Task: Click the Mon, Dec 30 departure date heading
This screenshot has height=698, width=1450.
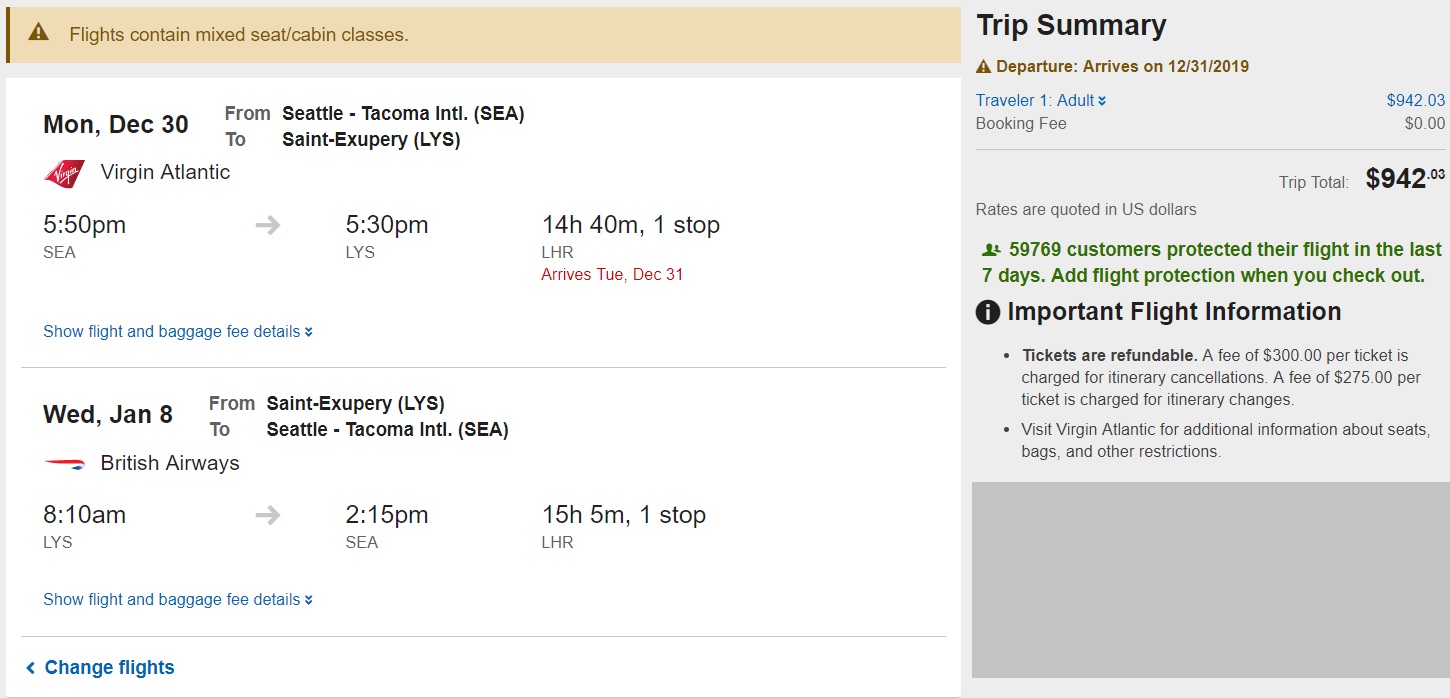Action: point(116,125)
